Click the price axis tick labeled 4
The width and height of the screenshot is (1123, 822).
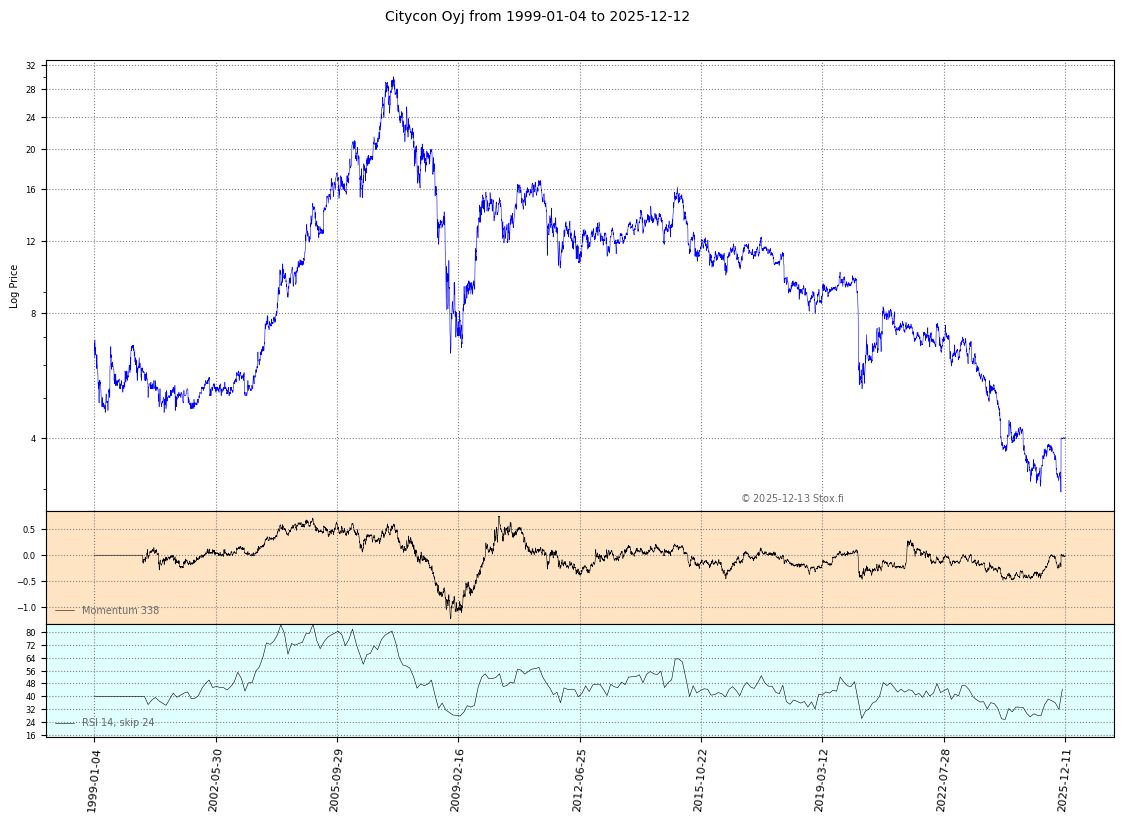[32, 438]
